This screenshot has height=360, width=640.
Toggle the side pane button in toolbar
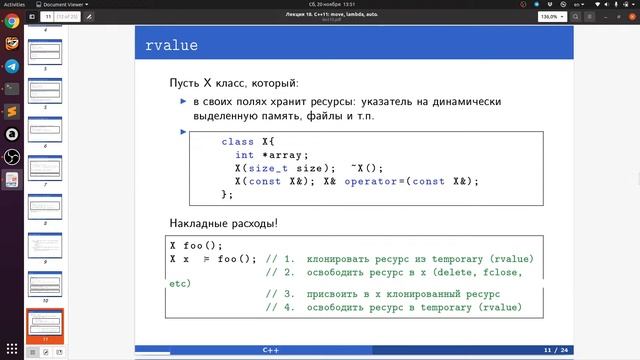[x=32, y=17]
